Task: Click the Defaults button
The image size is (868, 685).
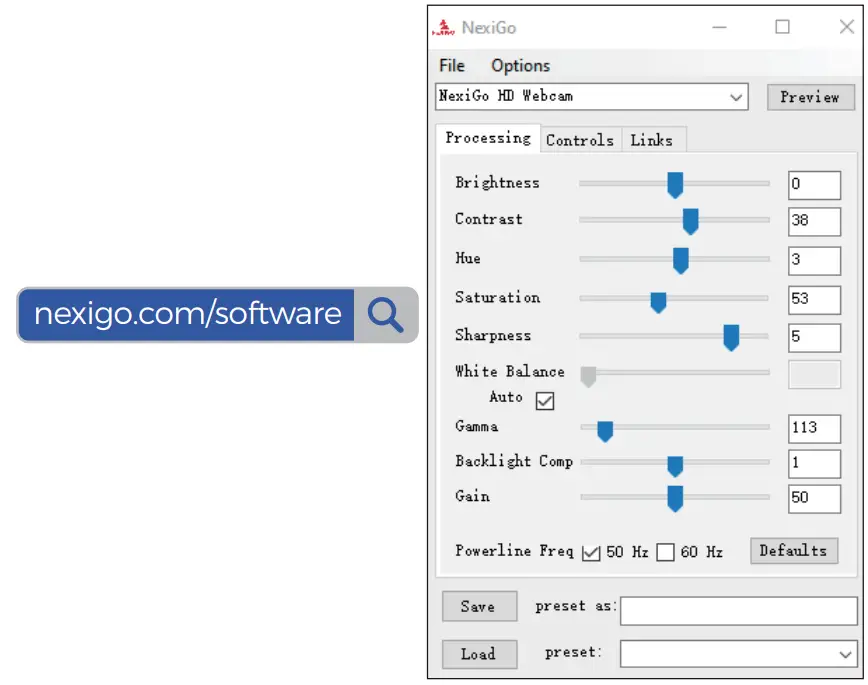Action: [794, 550]
